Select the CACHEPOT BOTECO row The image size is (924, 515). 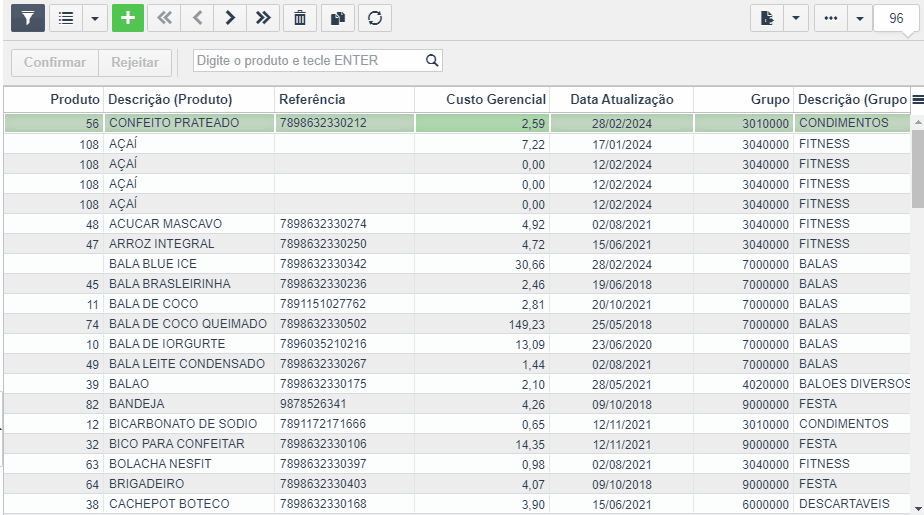457,504
